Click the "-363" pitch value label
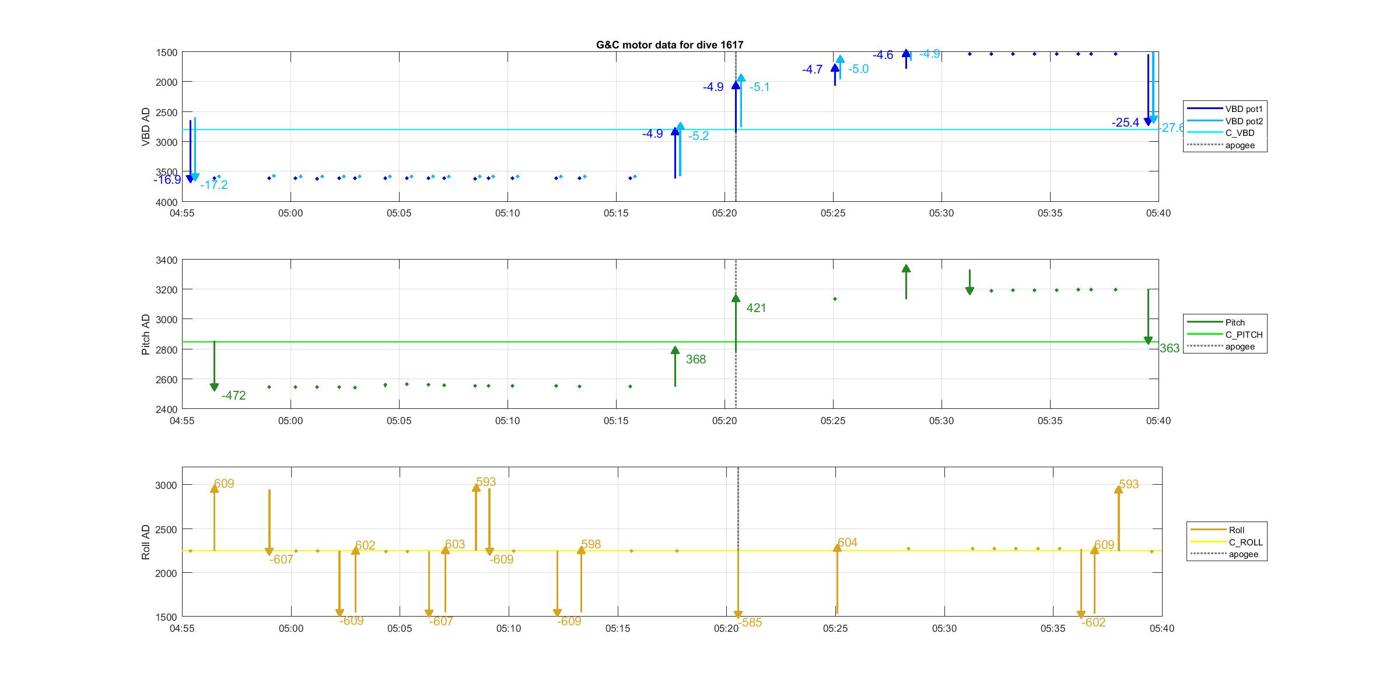The image size is (1400, 693). coord(1167,349)
